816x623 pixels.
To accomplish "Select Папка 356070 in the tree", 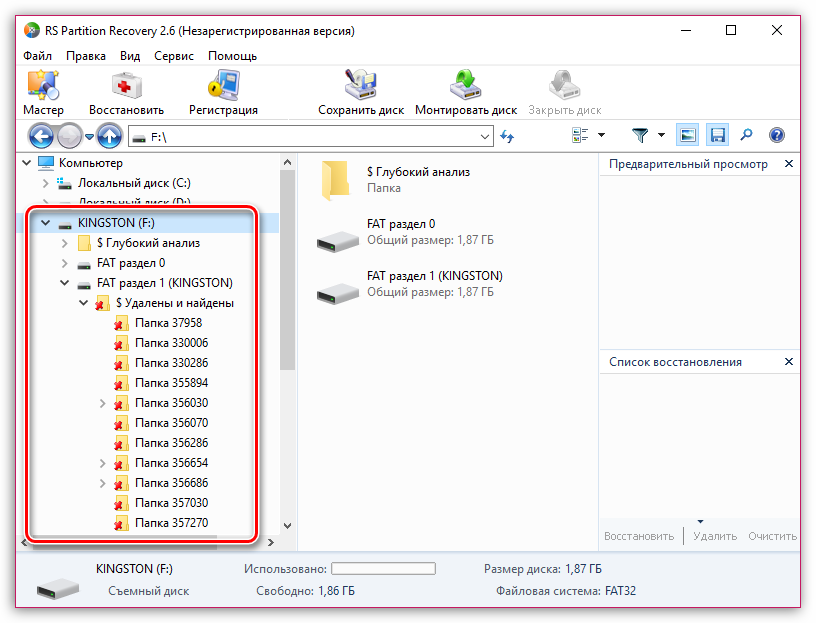I will point(171,423).
